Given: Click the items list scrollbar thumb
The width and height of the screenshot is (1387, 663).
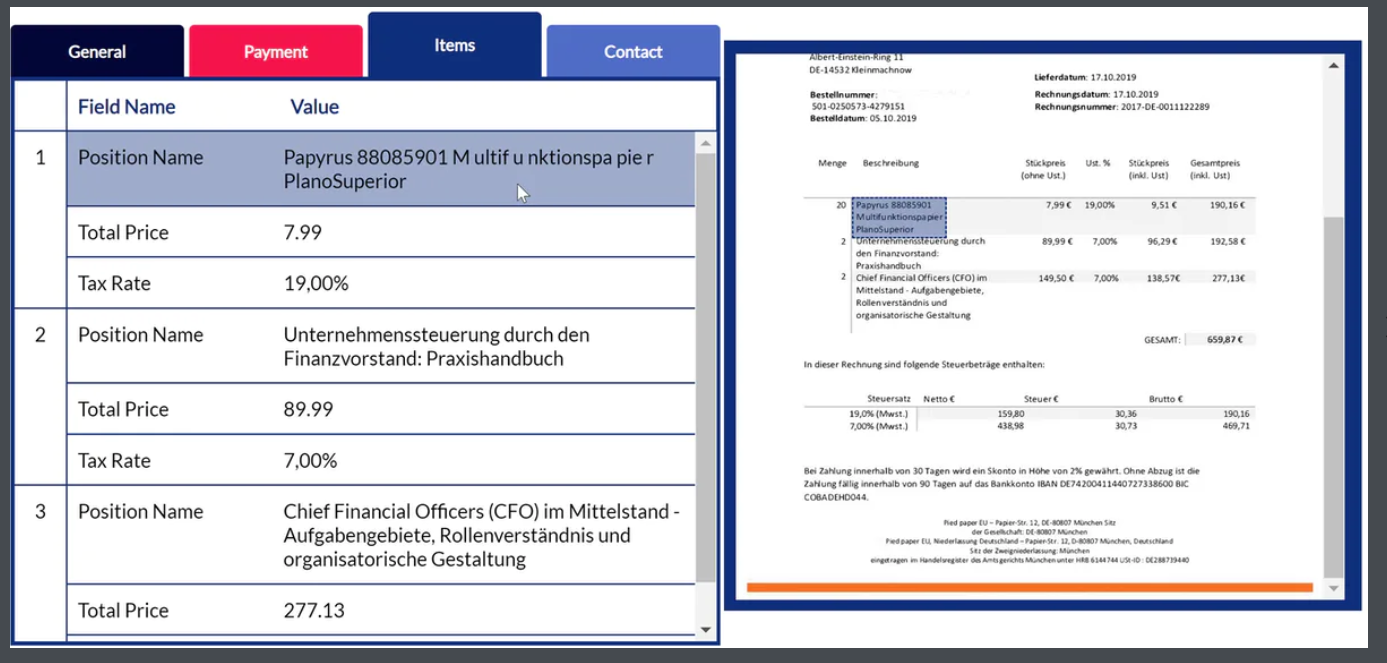Looking at the screenshot, I should point(706,369).
